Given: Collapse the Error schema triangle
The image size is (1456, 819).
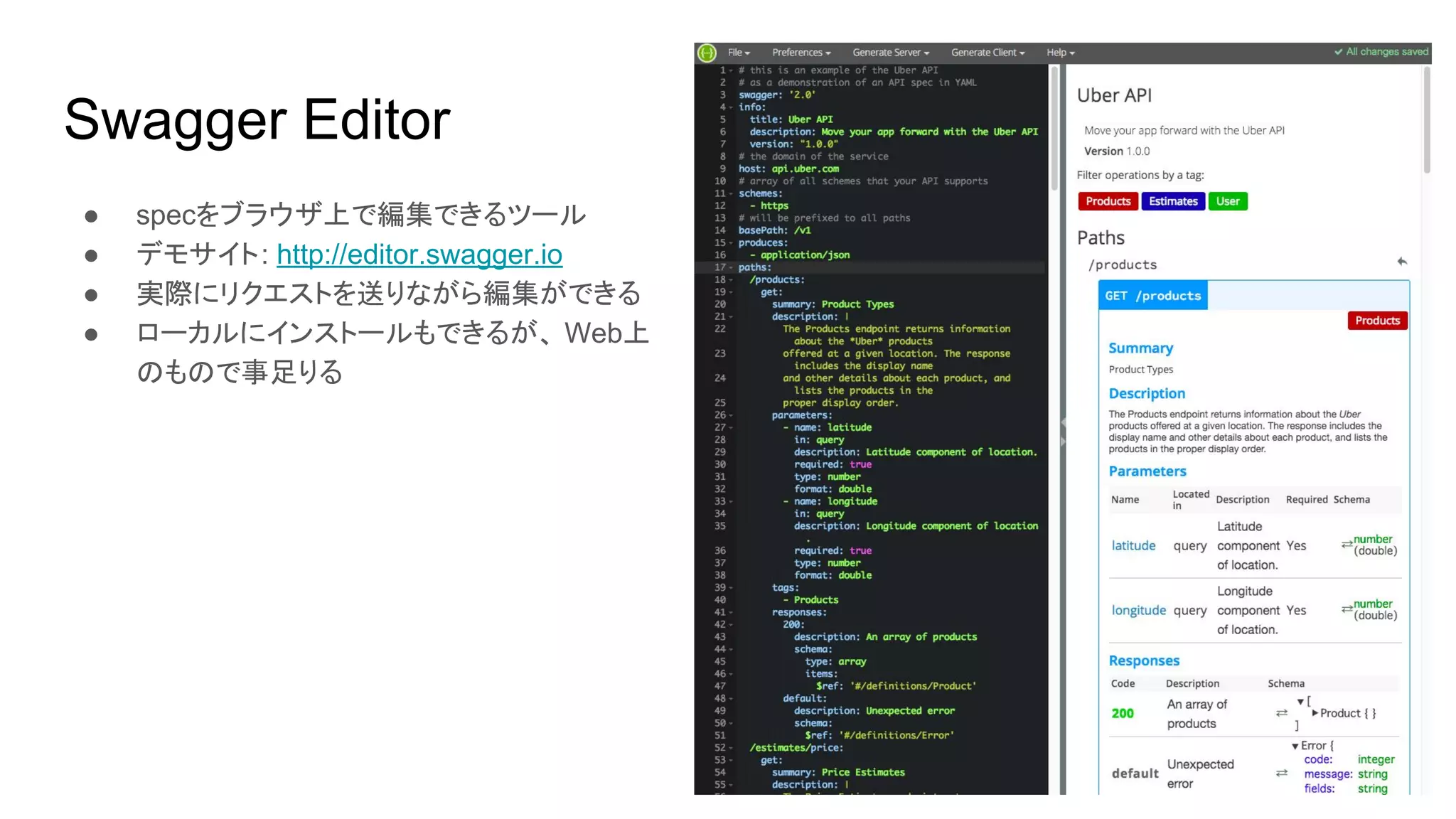Looking at the screenshot, I should point(1295,746).
